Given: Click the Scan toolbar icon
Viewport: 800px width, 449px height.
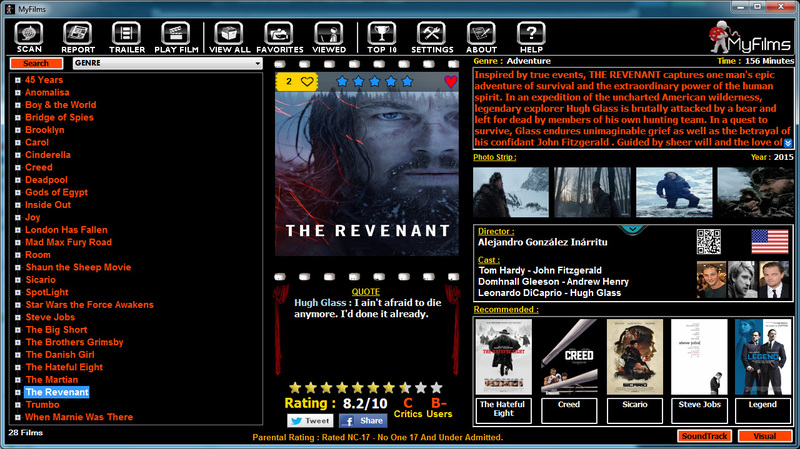Looking at the screenshot, I should coord(29,37).
